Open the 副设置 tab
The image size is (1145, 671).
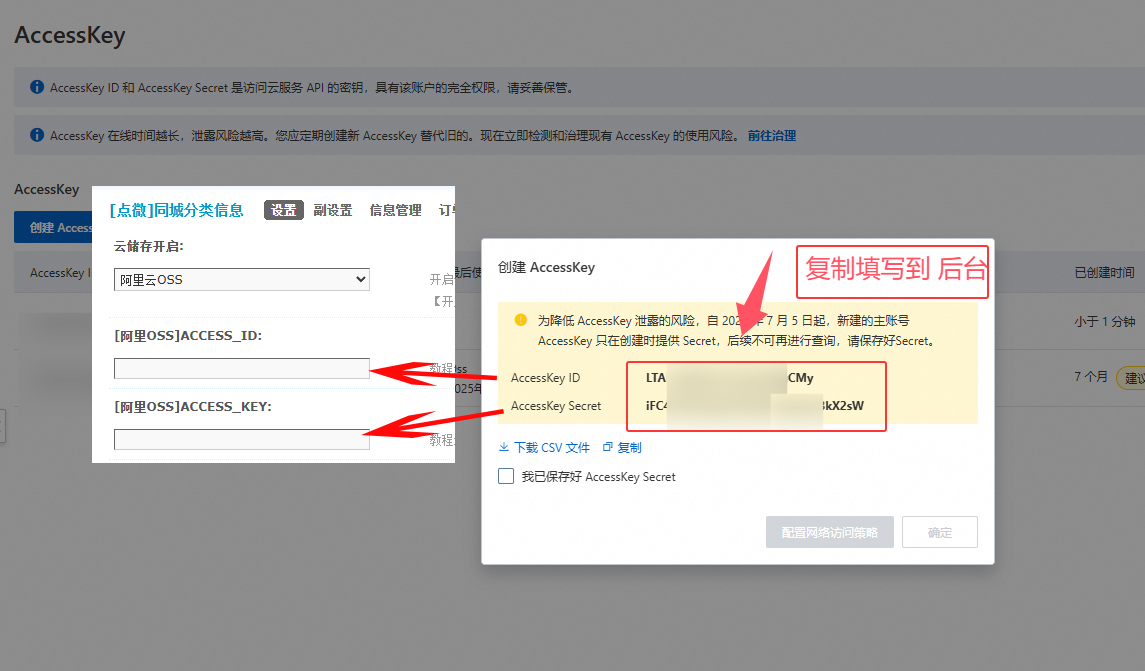[332, 210]
